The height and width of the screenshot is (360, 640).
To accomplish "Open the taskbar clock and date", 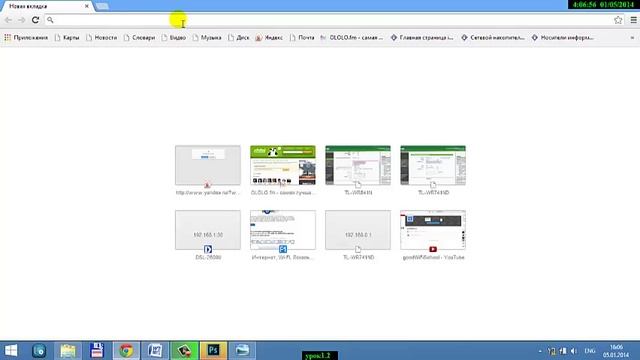I will tap(616, 351).
